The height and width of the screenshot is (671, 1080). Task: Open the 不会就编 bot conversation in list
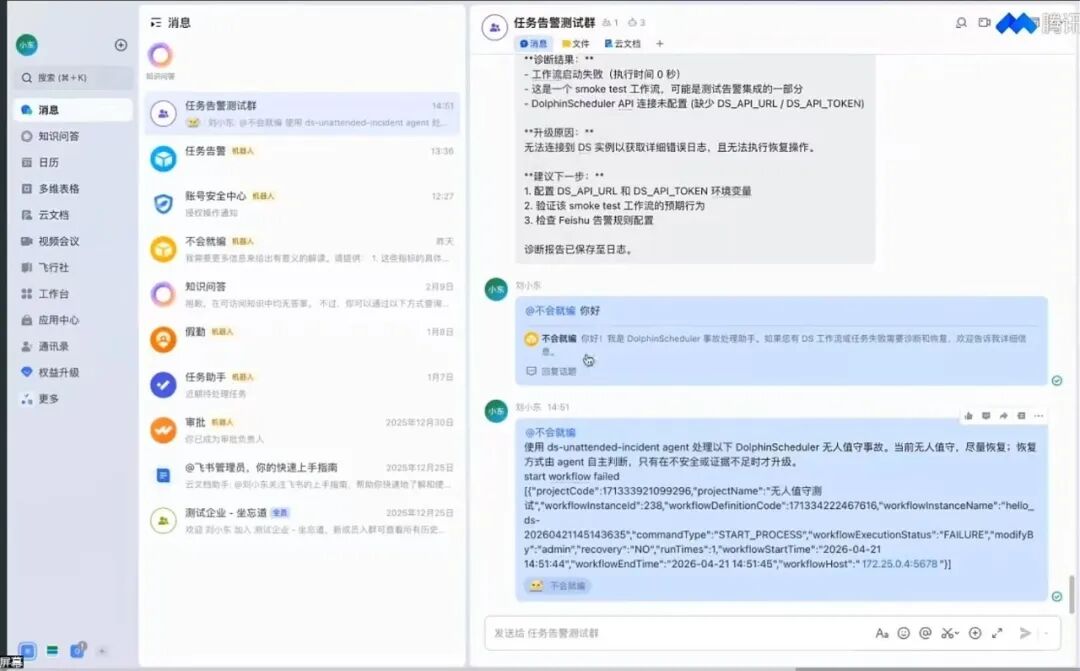click(302, 249)
